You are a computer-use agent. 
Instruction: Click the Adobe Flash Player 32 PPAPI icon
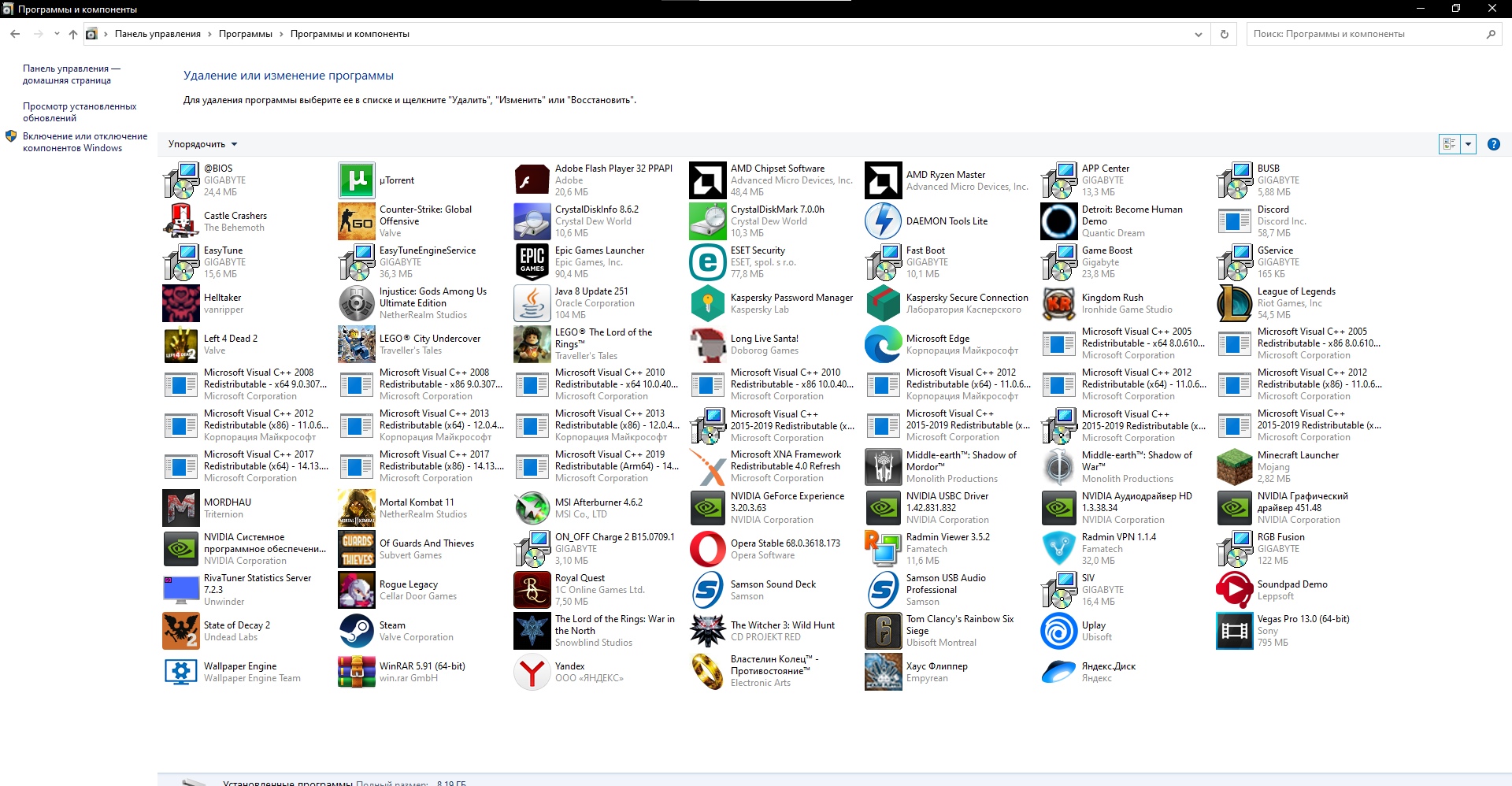(532, 180)
